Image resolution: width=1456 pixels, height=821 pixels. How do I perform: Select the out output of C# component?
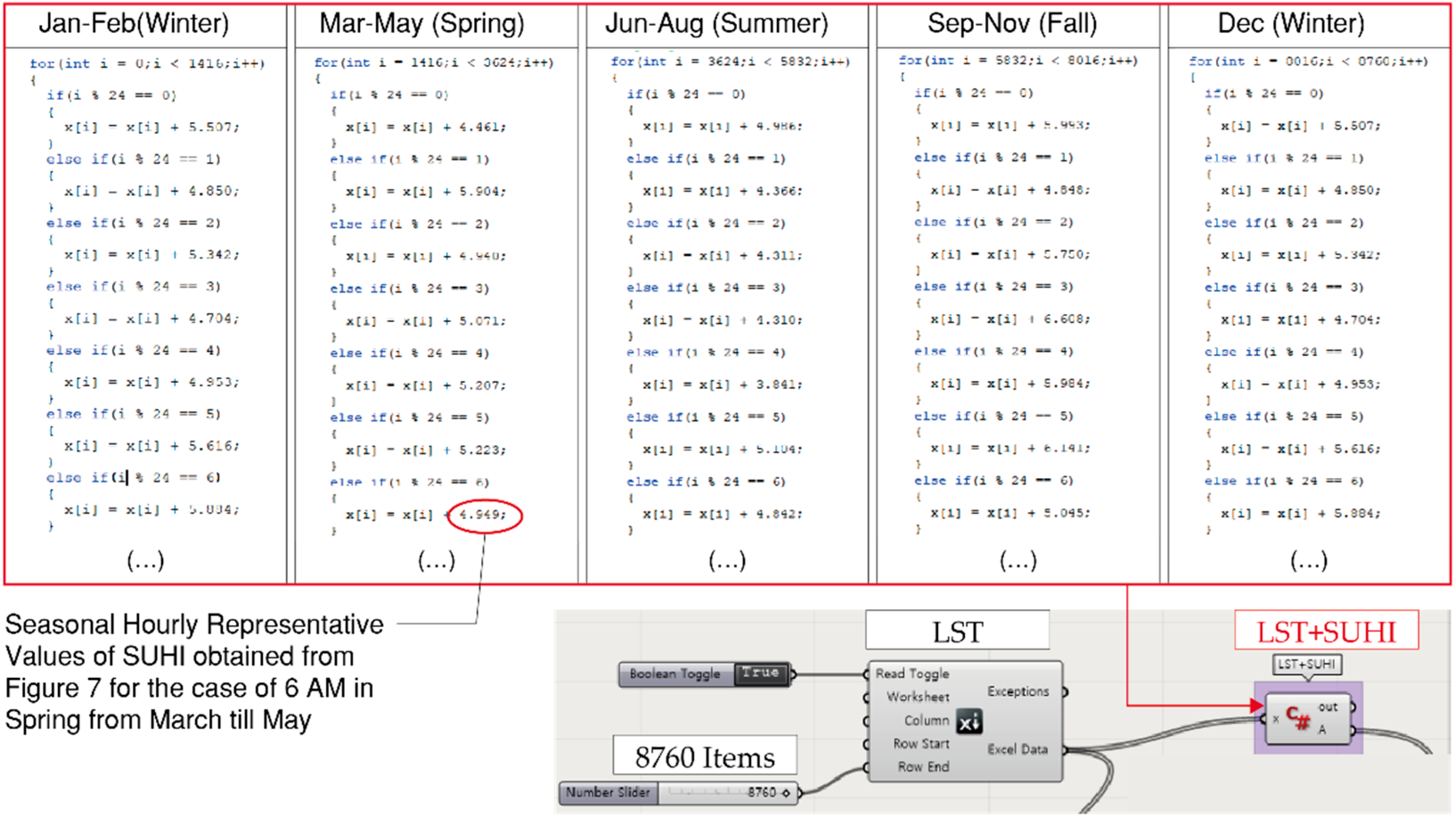pos(1328,707)
